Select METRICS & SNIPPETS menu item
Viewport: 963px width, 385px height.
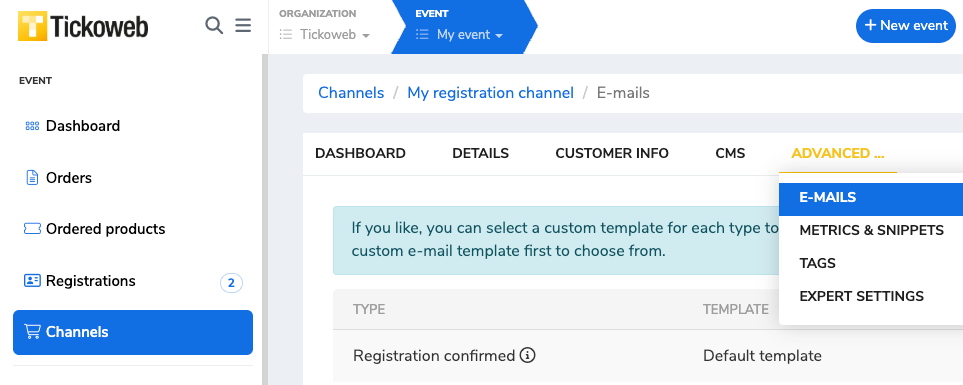pos(871,230)
